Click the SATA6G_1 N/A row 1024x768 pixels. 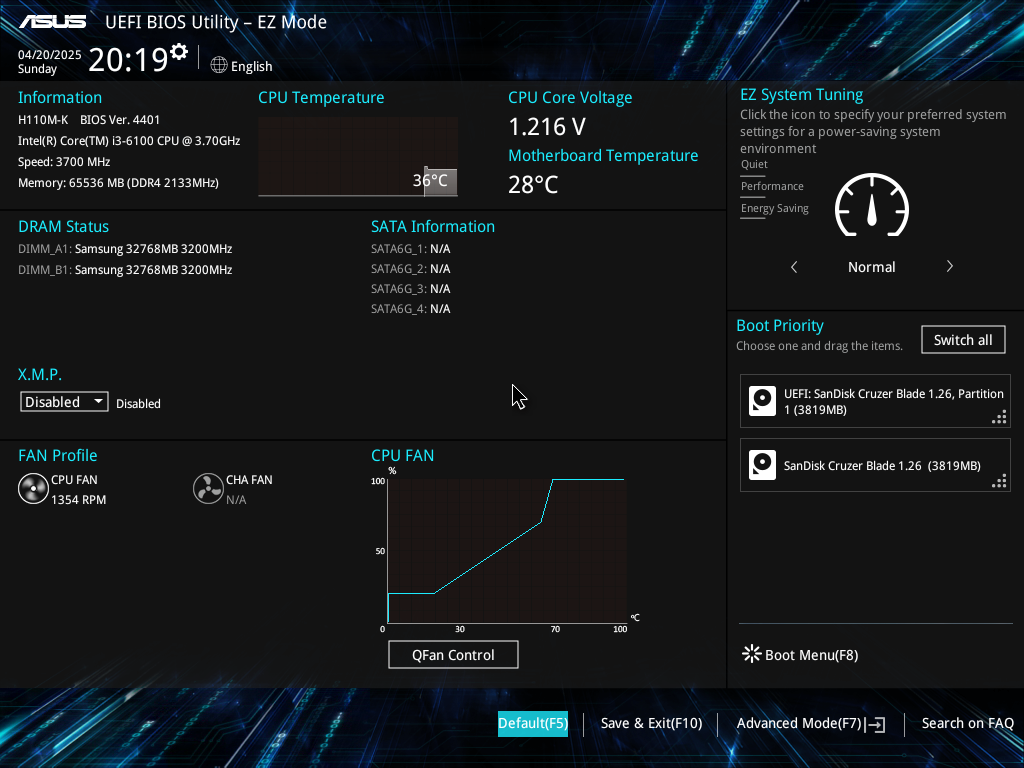coord(410,249)
